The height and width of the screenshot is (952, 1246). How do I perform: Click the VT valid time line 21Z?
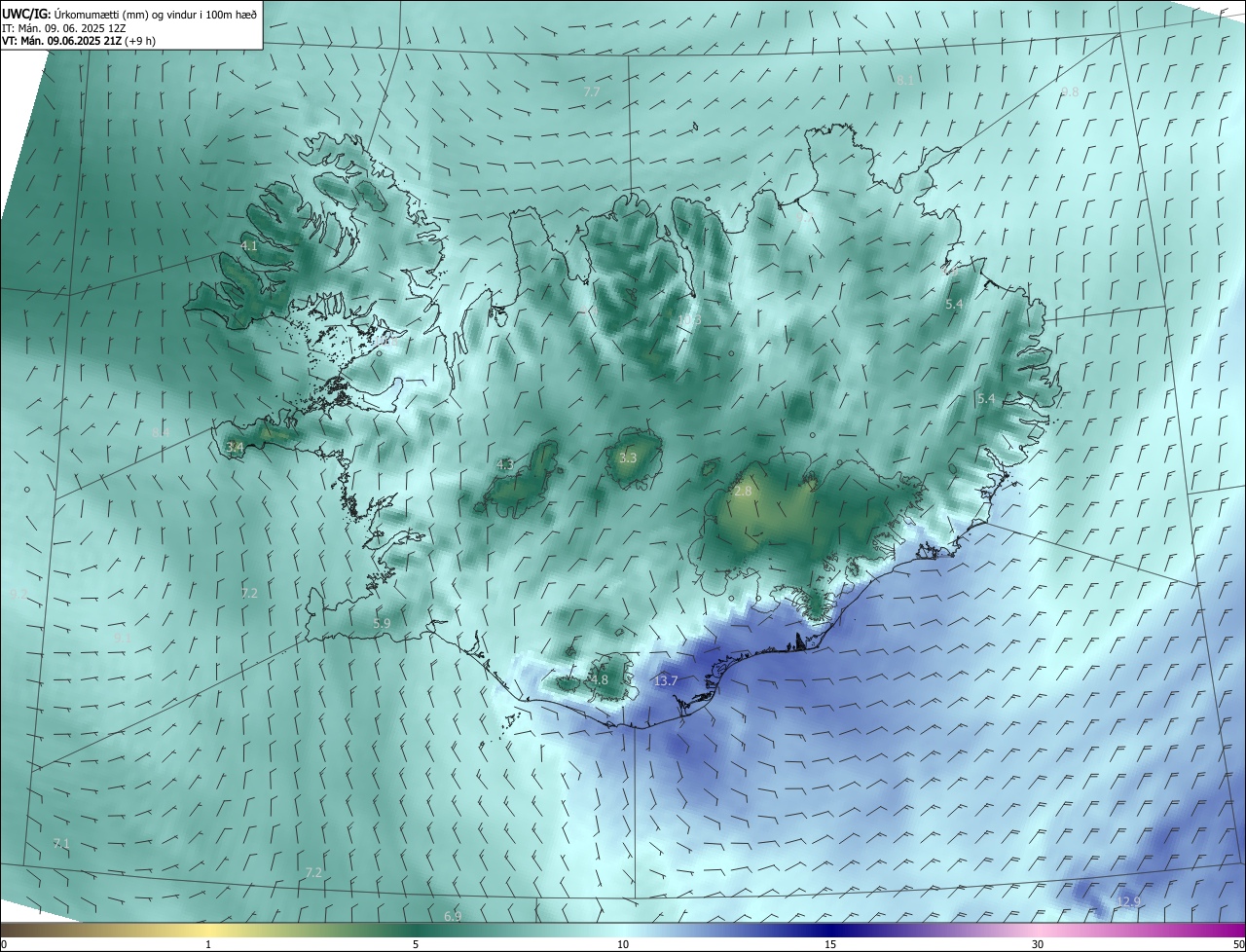point(78,41)
